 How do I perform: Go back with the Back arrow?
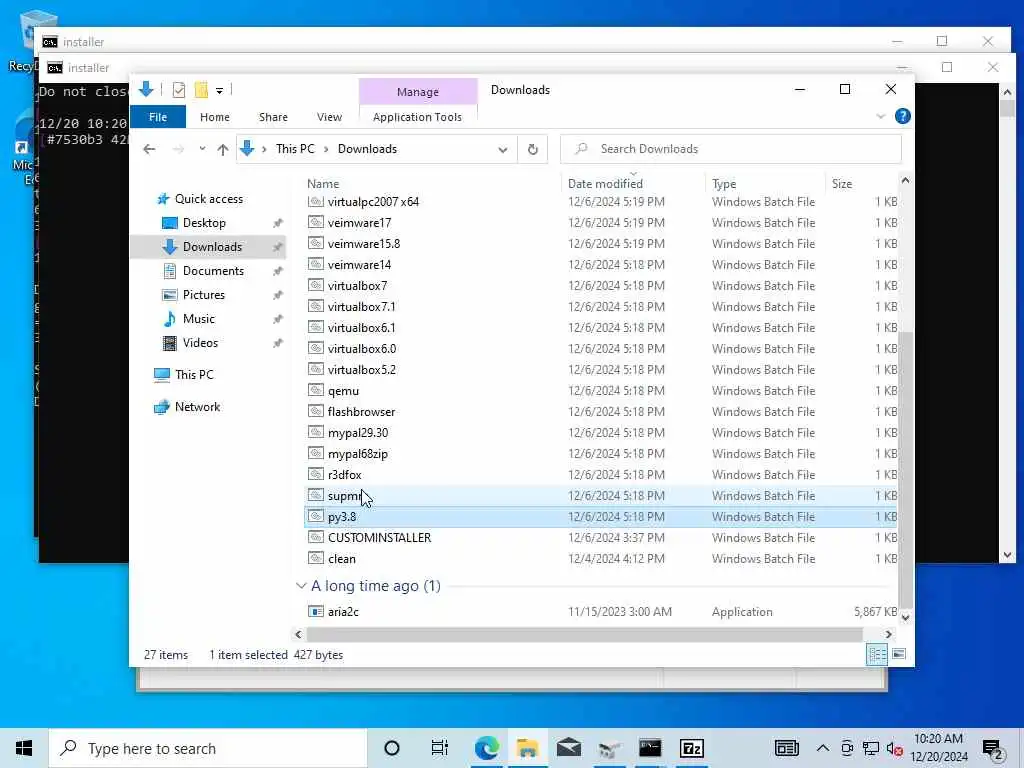(149, 149)
